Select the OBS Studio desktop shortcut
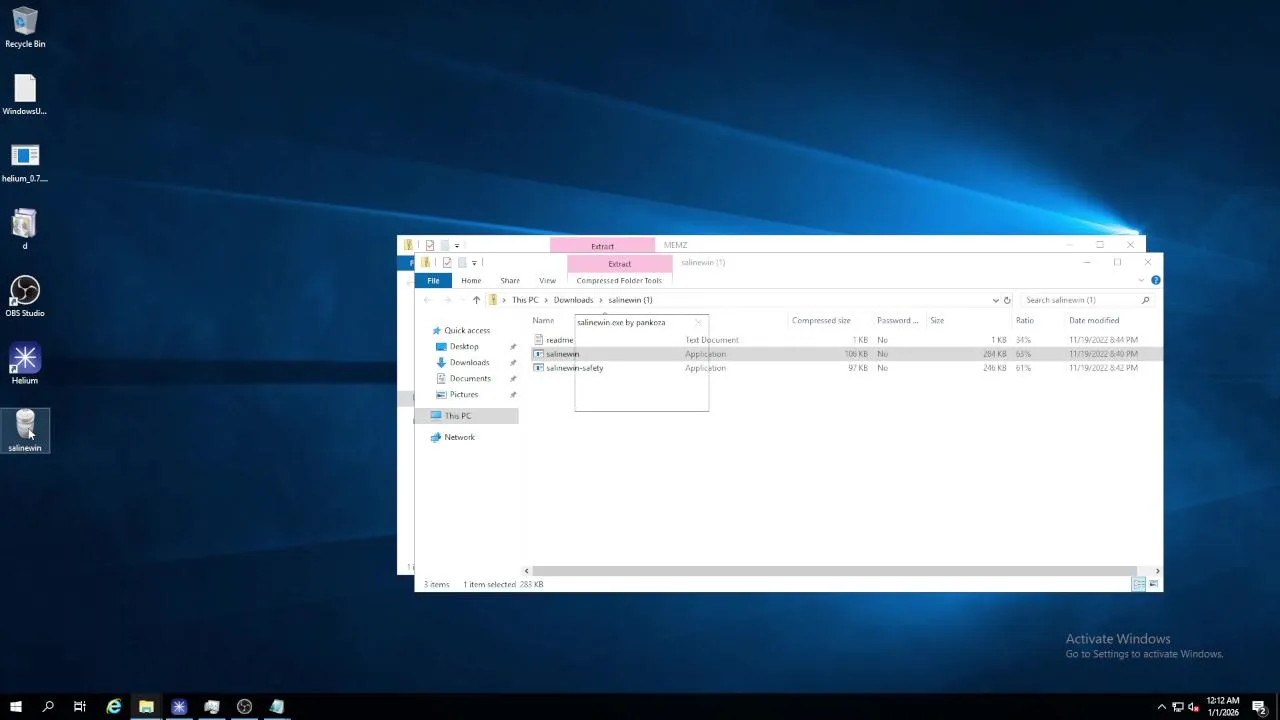 click(25, 296)
